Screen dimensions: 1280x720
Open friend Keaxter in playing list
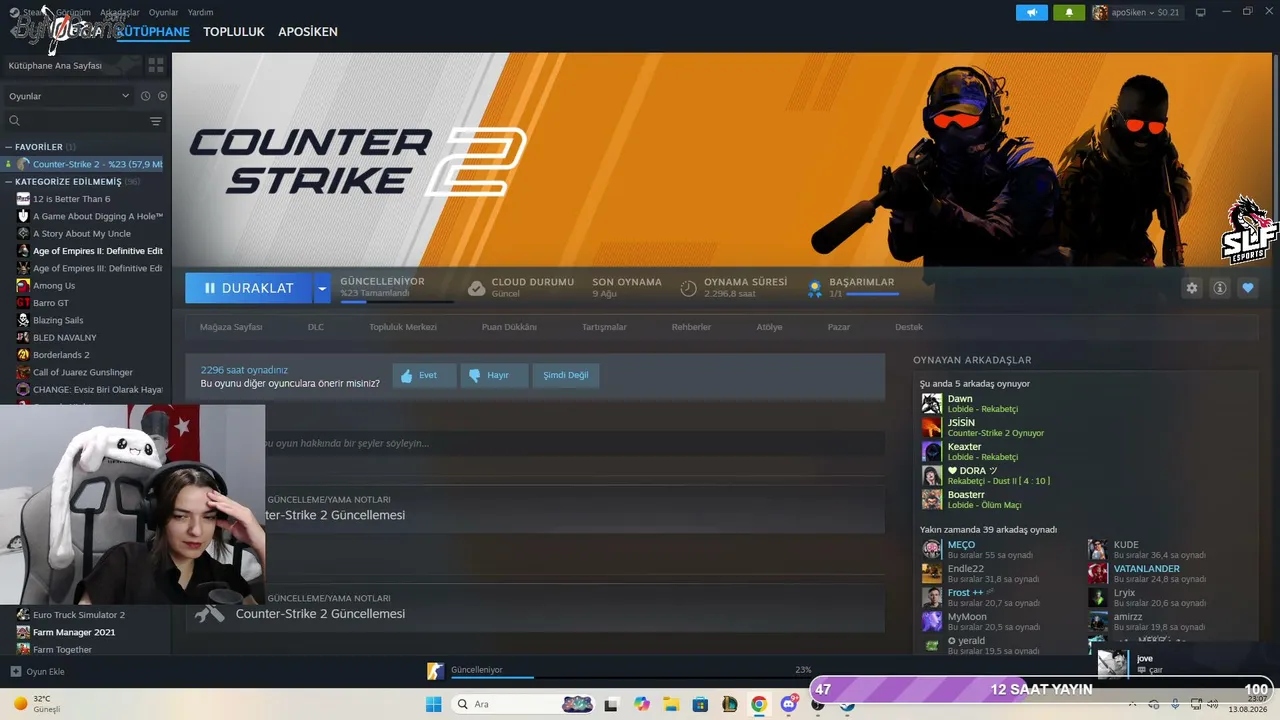pos(985,451)
